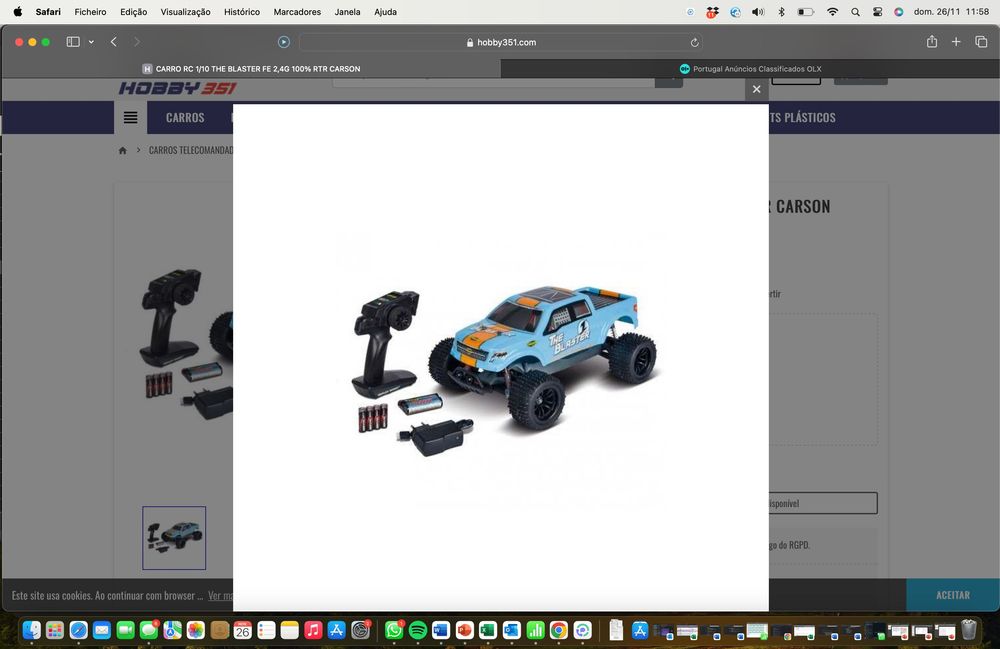Viewport: 1000px width, 649px height.
Task: Click the play media icon beside address bar
Action: click(284, 42)
